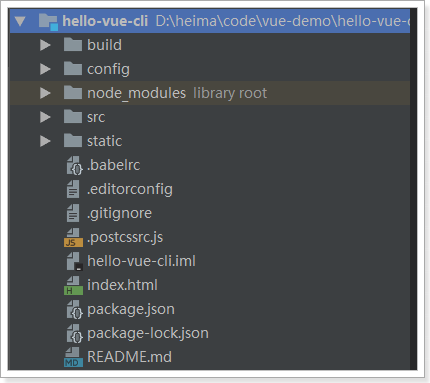The image size is (430, 383).
Task: Select the README.md file entry
Action: pos(129,357)
